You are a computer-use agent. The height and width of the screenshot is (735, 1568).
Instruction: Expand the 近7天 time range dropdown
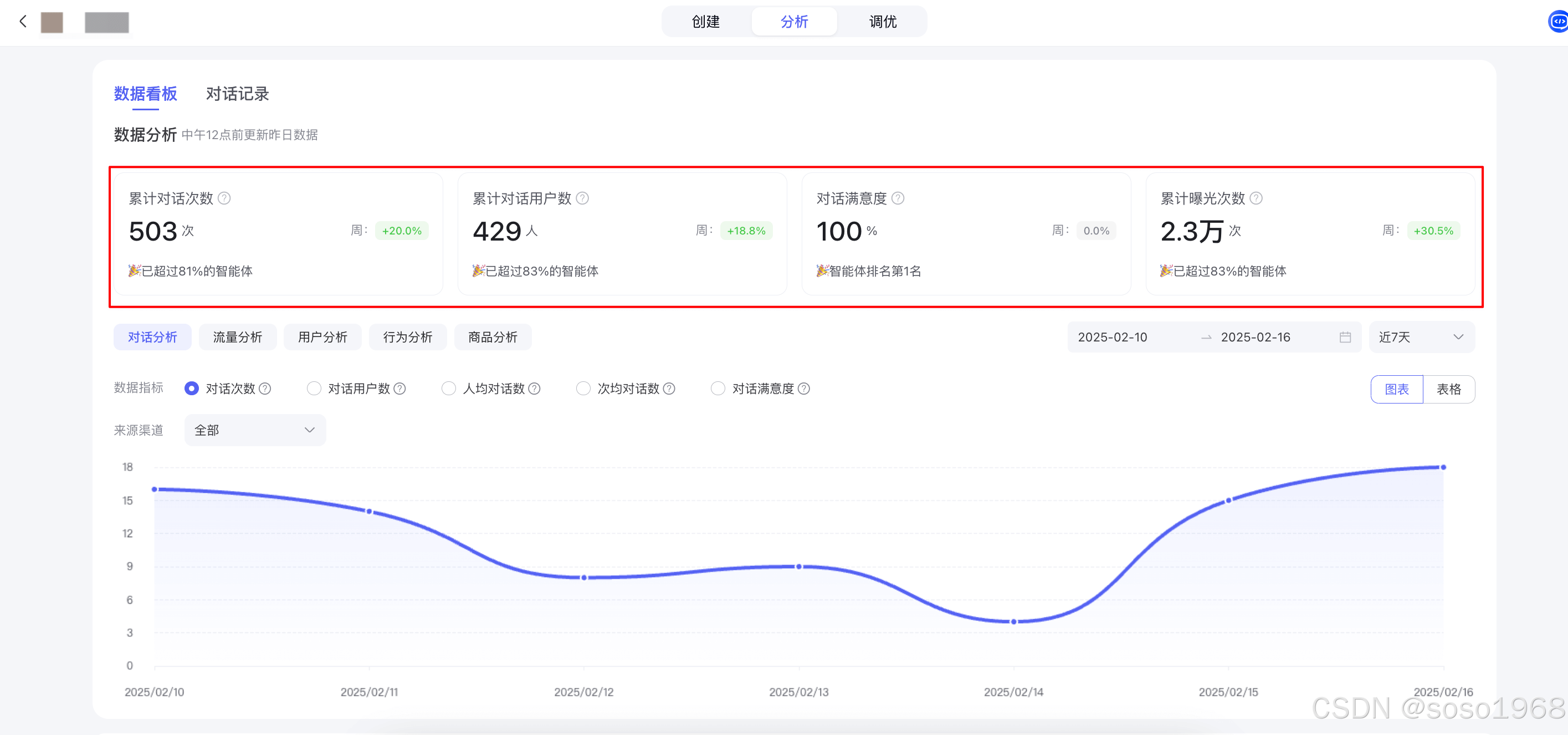[1421, 338]
